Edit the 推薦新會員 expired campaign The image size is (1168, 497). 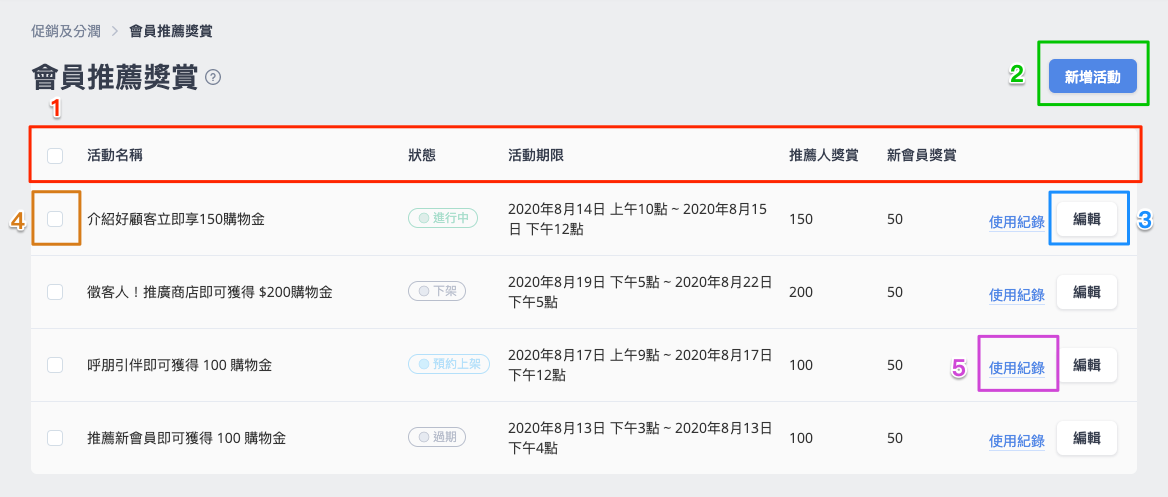click(1087, 438)
